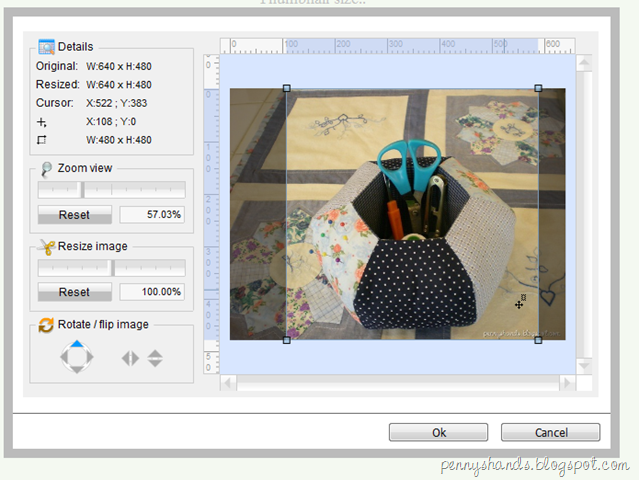Rotate image down with bottom arrow
Image resolution: width=639 pixels, height=480 pixels.
pos(77,370)
